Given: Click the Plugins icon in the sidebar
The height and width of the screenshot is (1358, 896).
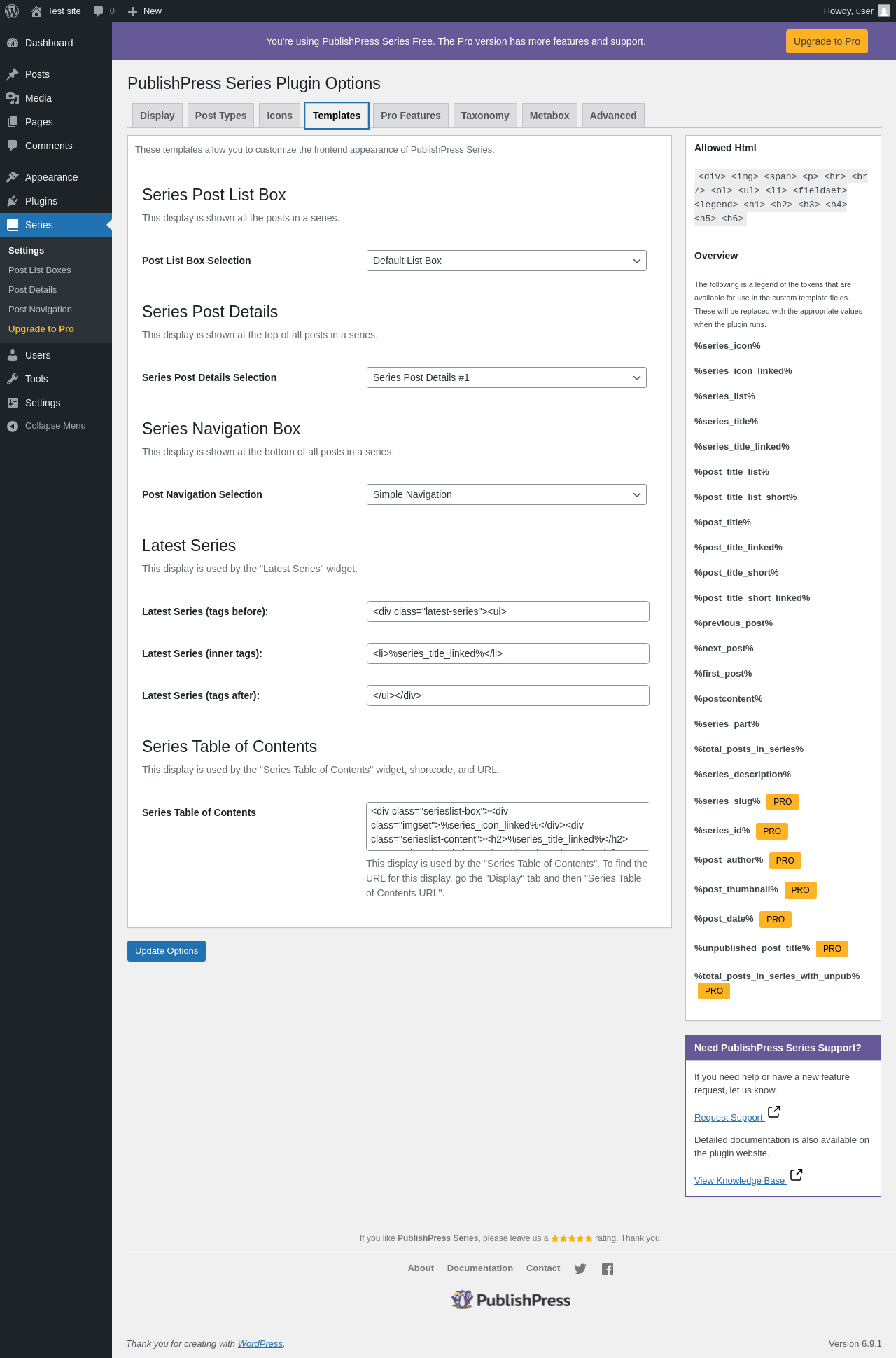Looking at the screenshot, I should pos(13,201).
